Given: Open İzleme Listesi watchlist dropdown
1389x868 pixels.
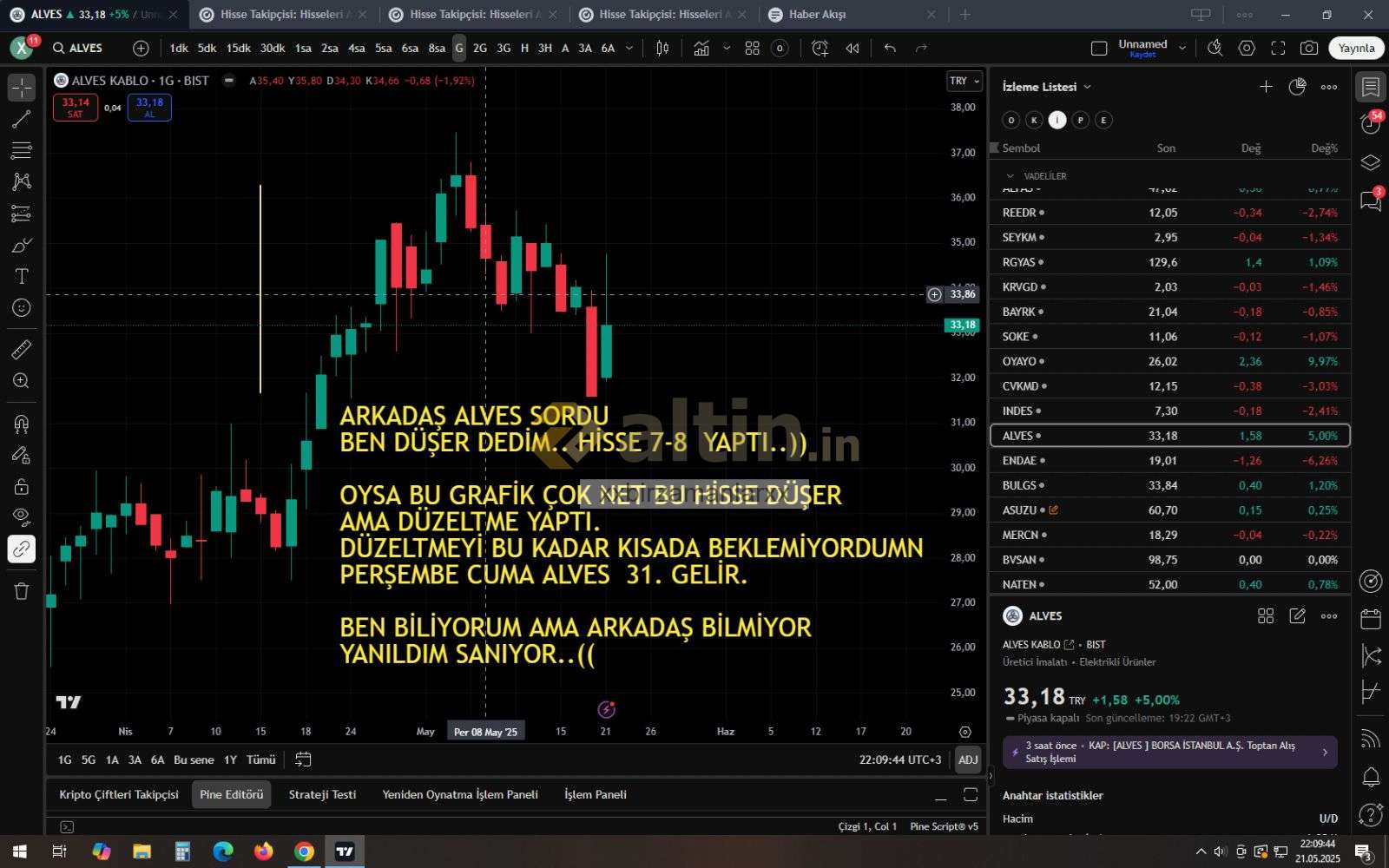Looking at the screenshot, I should [1047, 87].
